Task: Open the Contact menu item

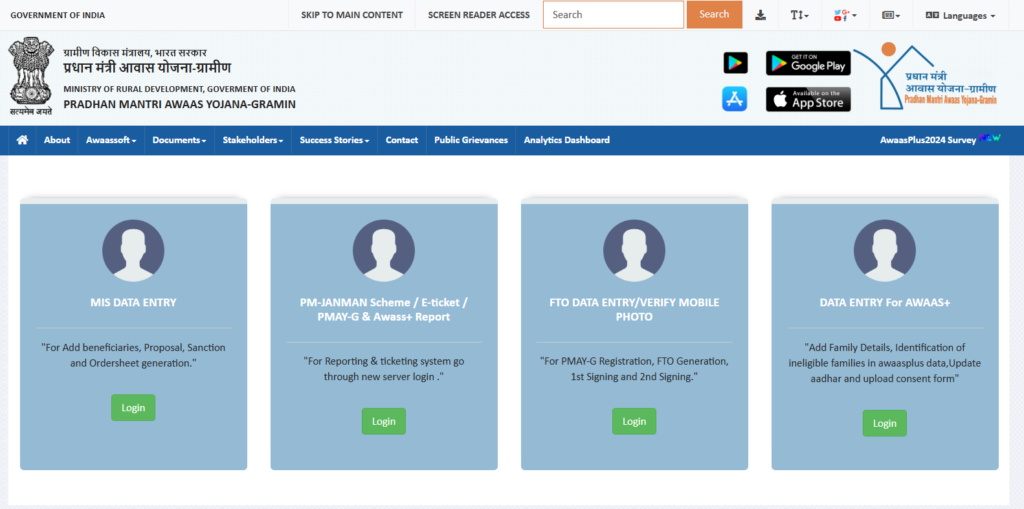Action: (x=402, y=140)
